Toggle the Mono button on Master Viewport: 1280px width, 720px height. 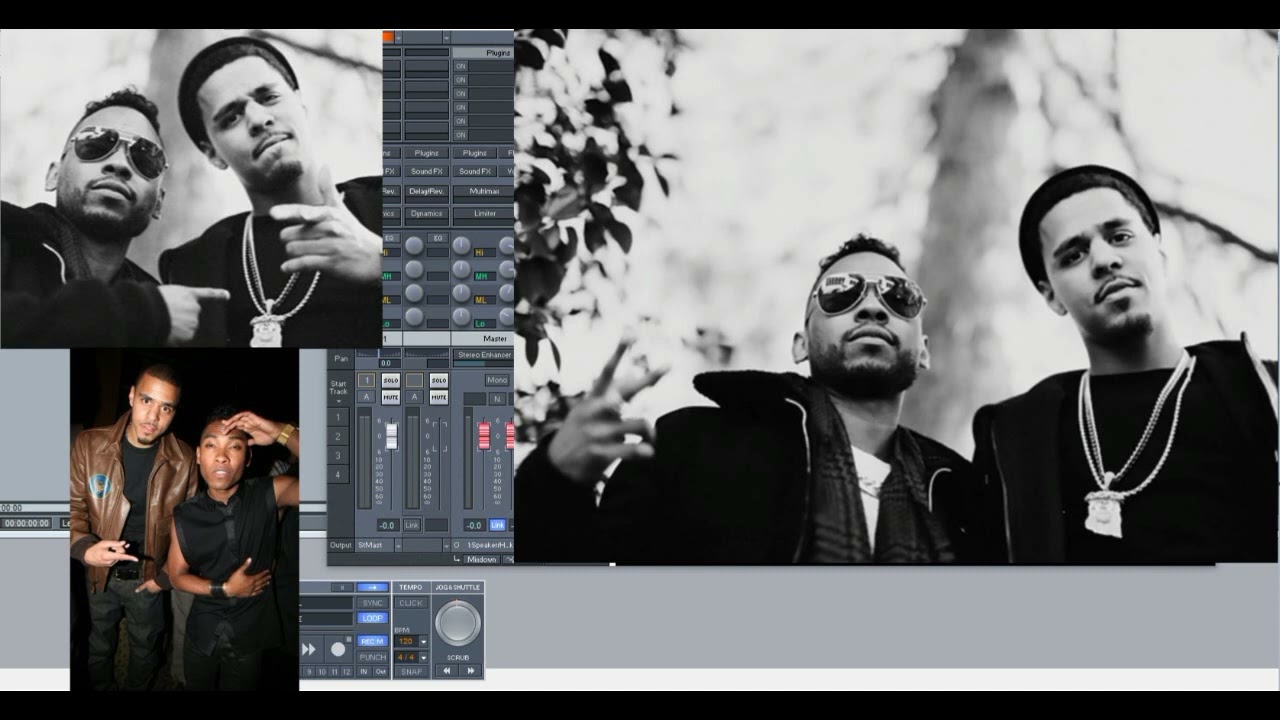point(497,380)
